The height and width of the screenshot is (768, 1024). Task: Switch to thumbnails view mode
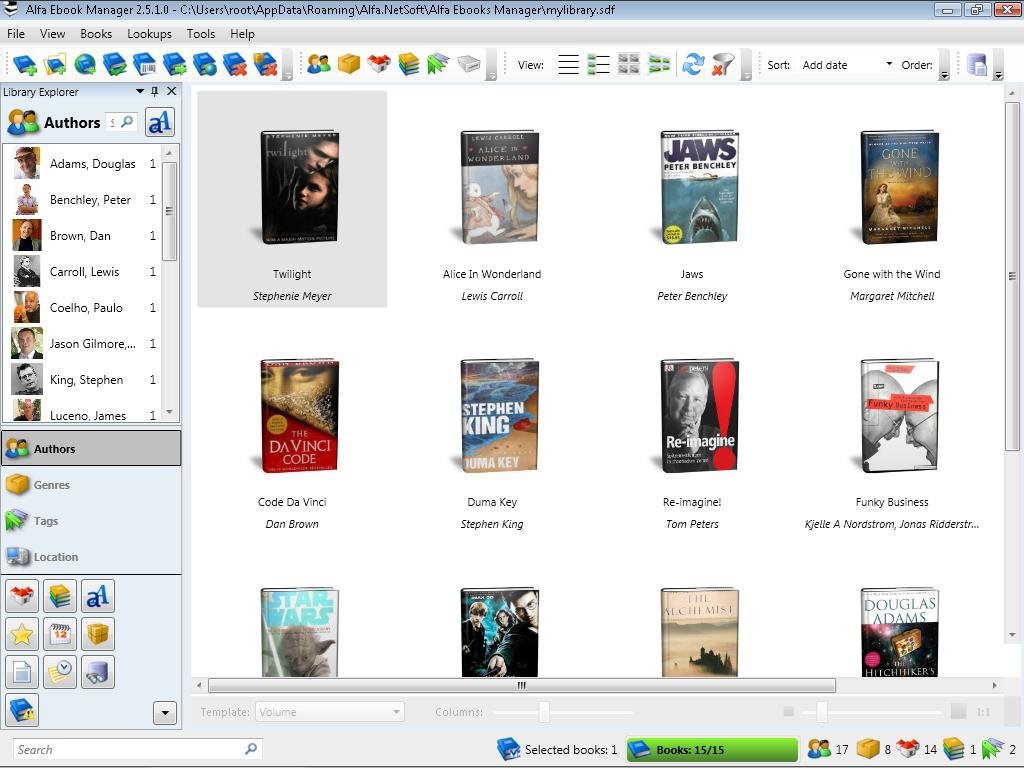tap(628, 64)
